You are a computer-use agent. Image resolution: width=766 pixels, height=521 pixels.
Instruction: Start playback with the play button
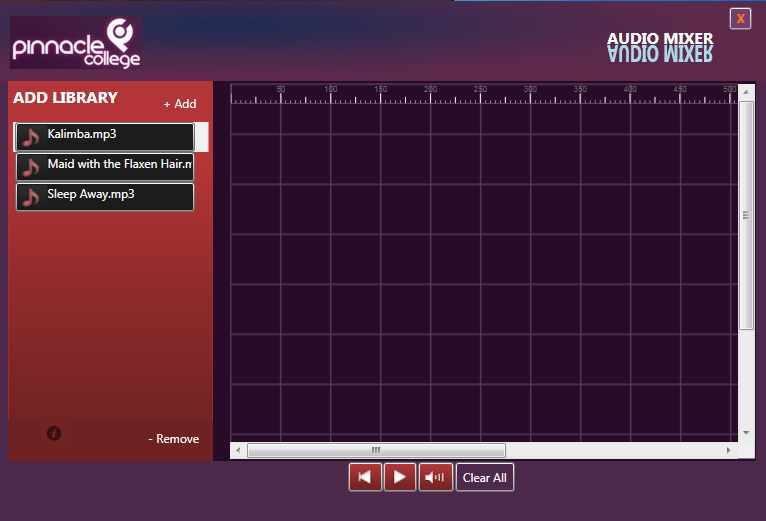(x=400, y=477)
